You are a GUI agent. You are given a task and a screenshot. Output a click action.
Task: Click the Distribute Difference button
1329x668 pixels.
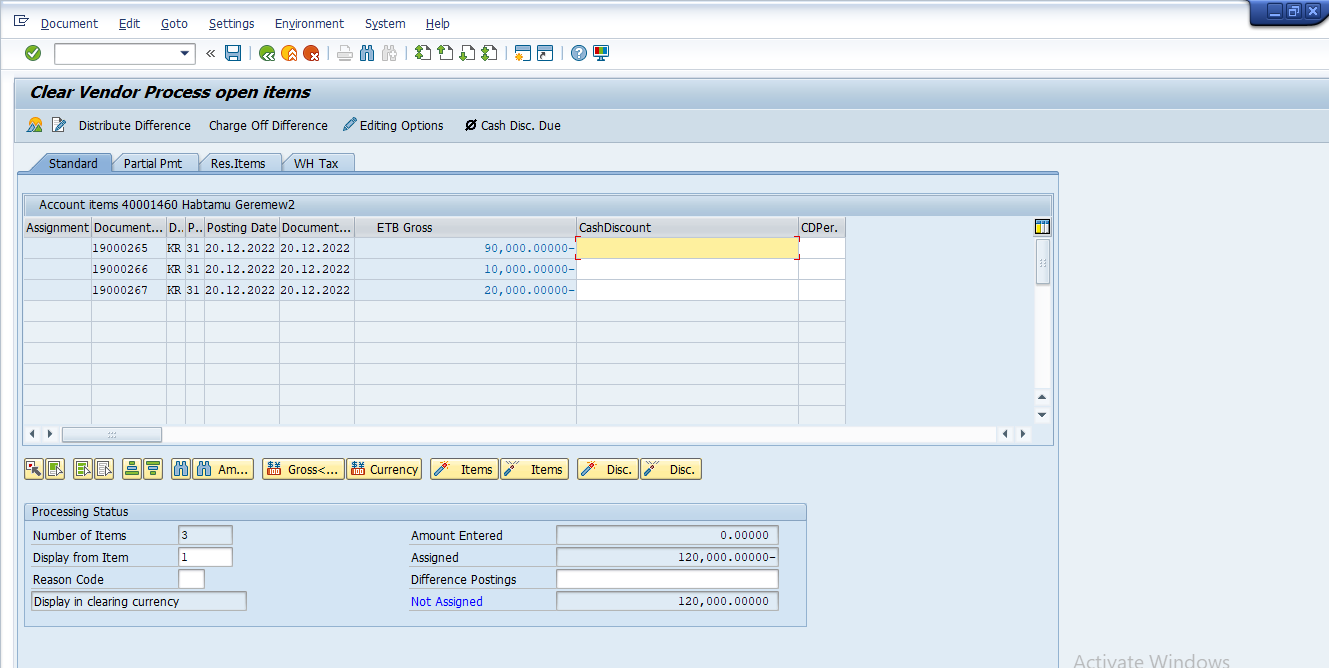click(134, 125)
